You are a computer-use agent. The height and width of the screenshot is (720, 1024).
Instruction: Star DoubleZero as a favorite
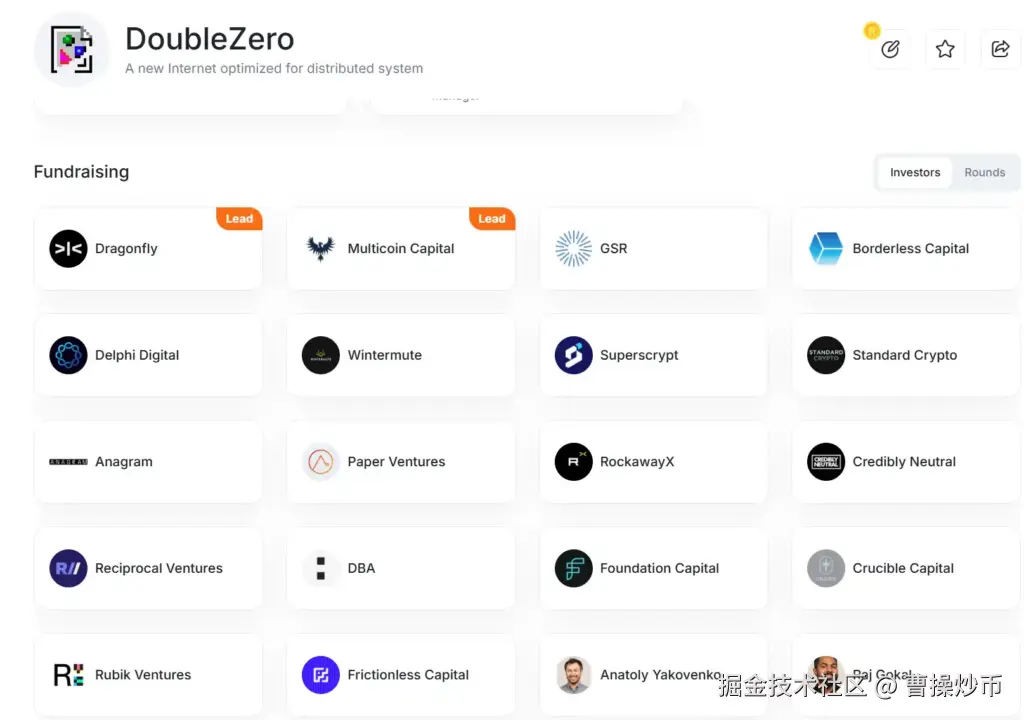(945, 49)
